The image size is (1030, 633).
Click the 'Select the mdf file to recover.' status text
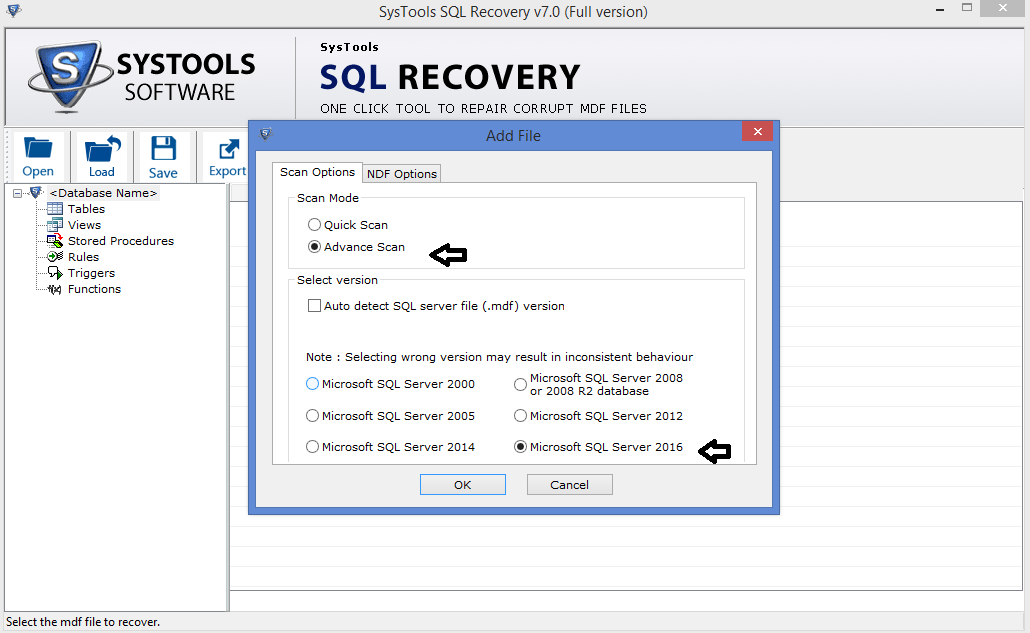pos(83,622)
